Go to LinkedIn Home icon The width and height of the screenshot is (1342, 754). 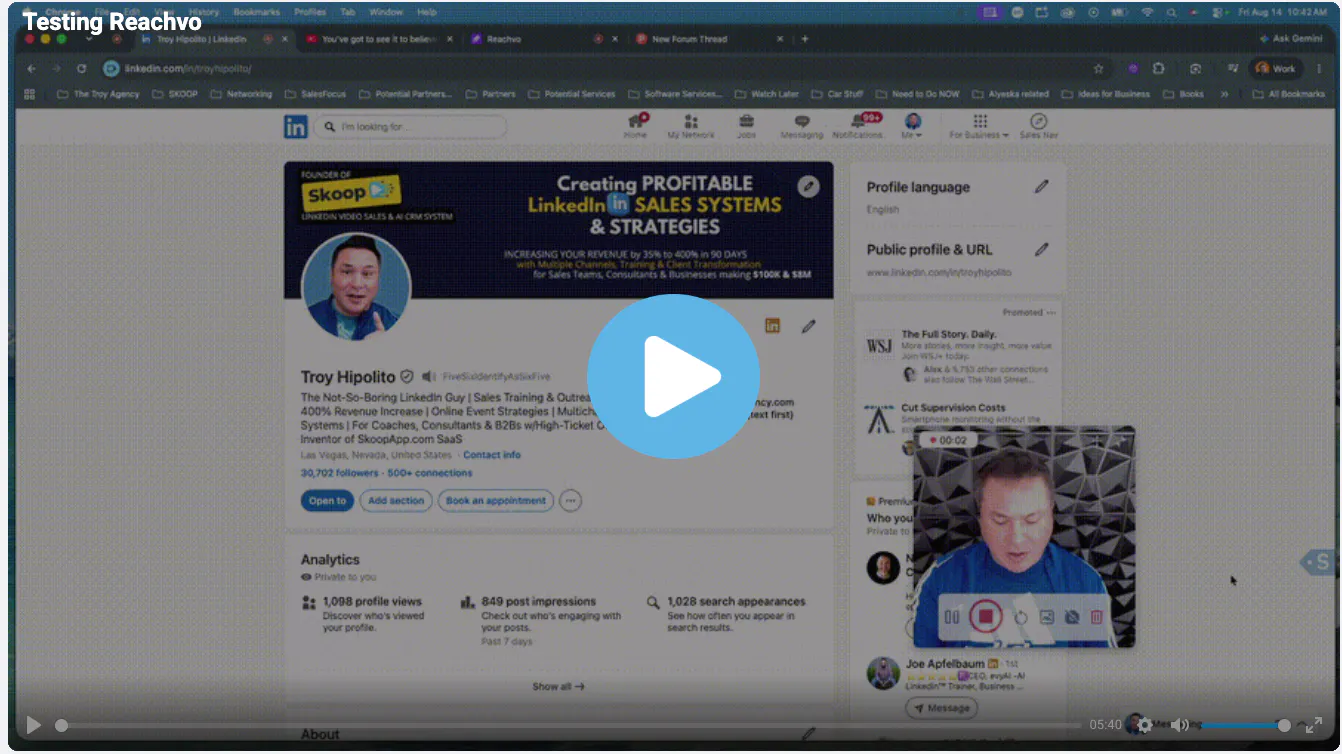click(636, 126)
